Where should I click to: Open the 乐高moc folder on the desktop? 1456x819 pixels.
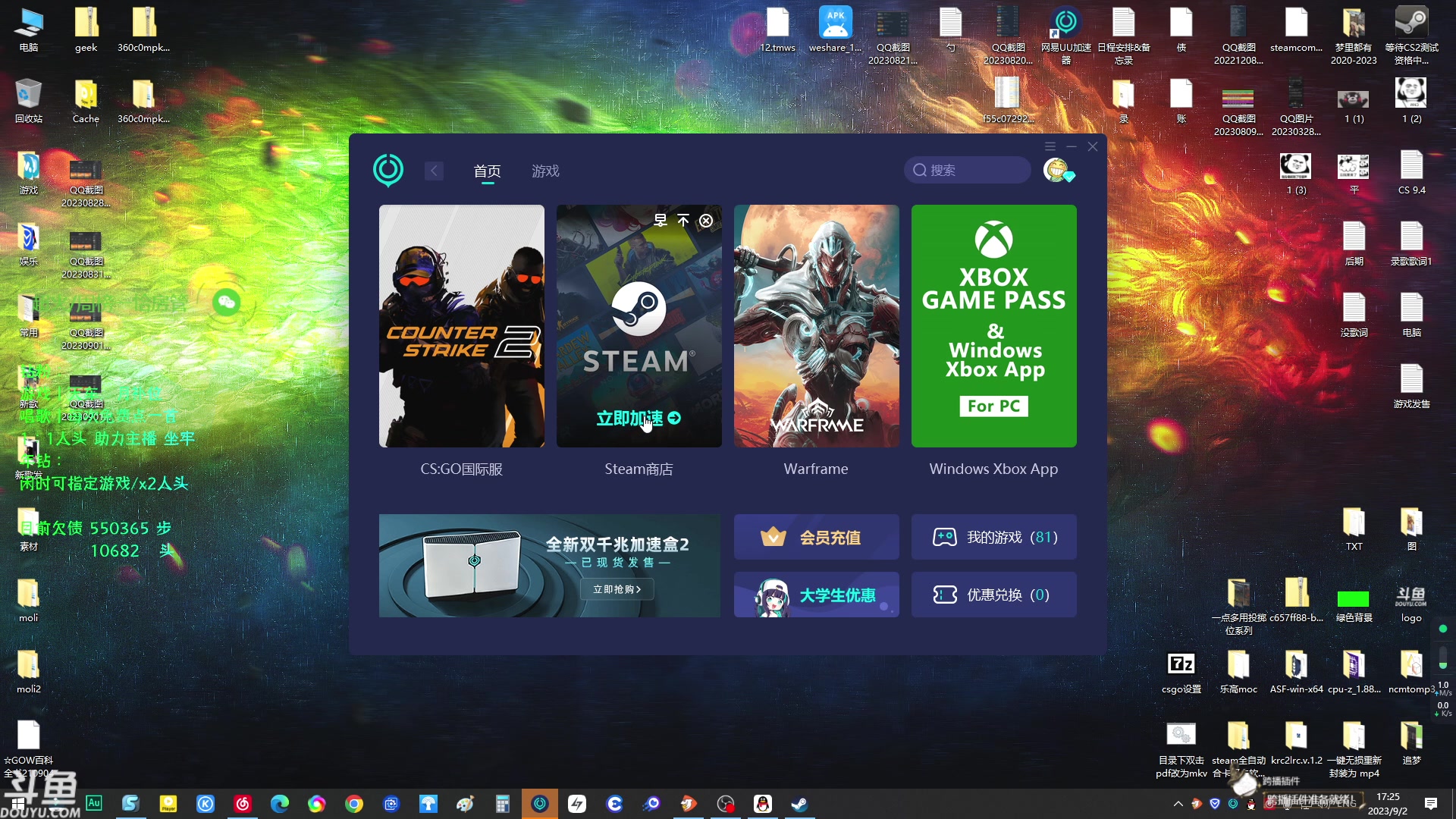pos(1238,672)
